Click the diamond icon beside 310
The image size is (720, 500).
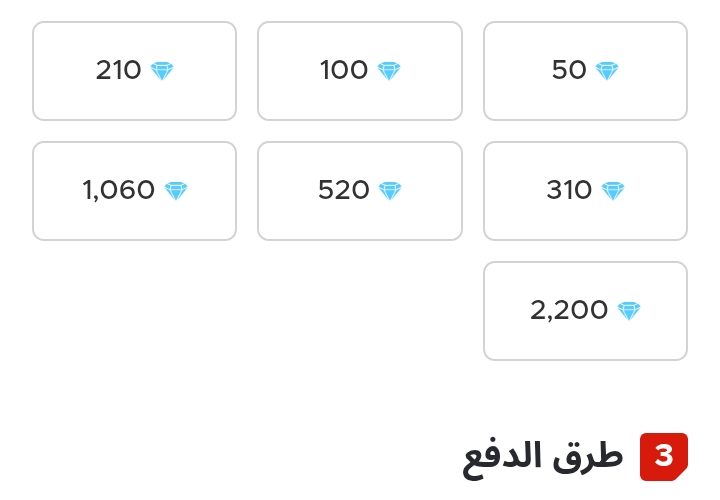tap(613, 191)
